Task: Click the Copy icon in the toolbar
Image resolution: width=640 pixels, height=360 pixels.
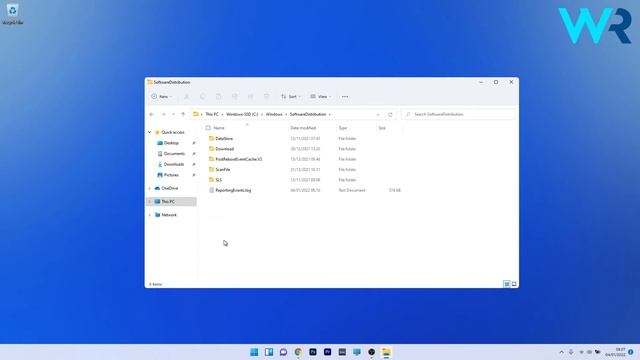Action: click(202, 97)
